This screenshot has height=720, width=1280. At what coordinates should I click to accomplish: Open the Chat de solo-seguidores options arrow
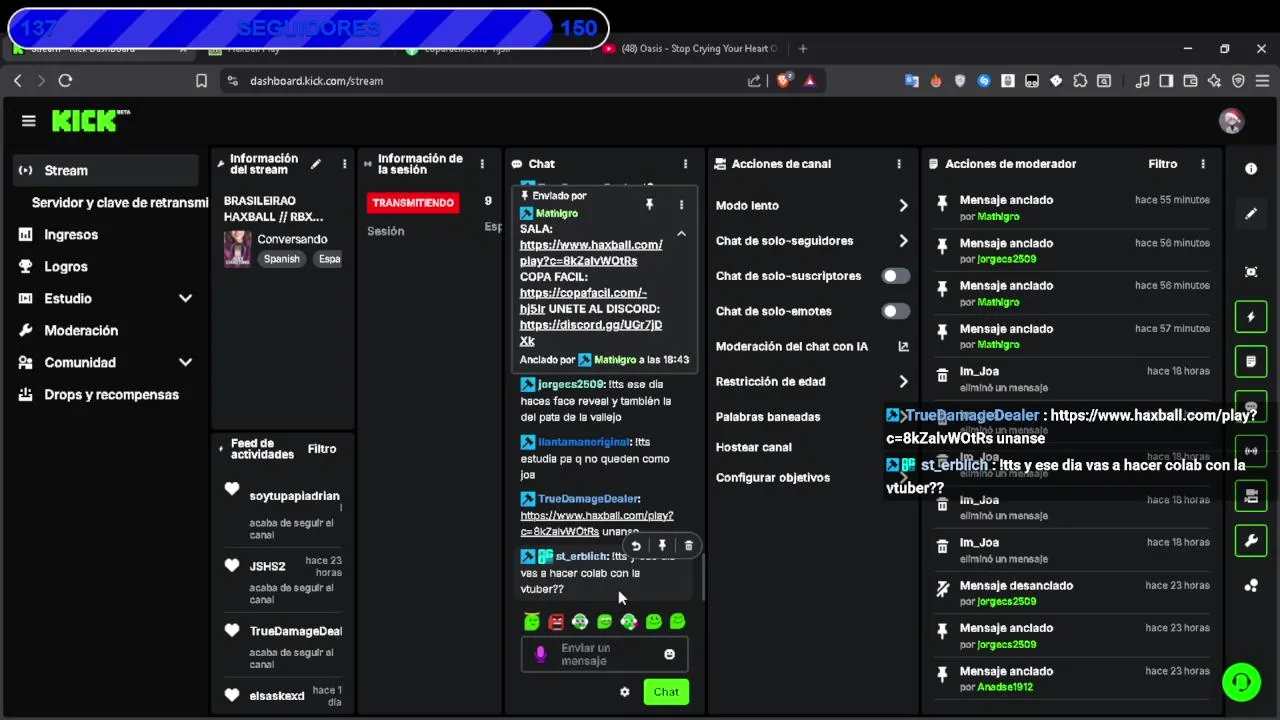click(903, 241)
